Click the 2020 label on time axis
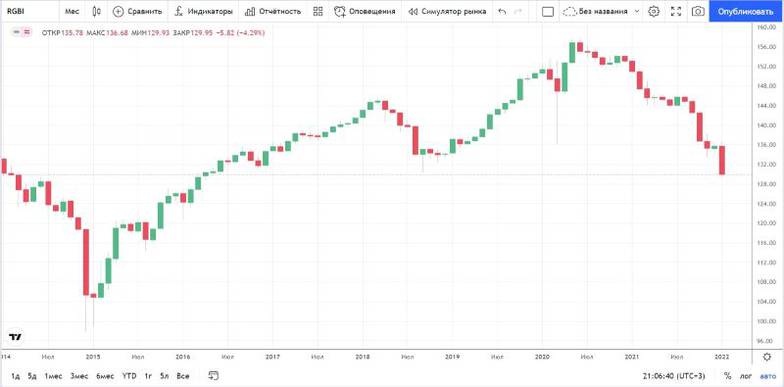Screen dimensions: 784x387 [x=542, y=357]
